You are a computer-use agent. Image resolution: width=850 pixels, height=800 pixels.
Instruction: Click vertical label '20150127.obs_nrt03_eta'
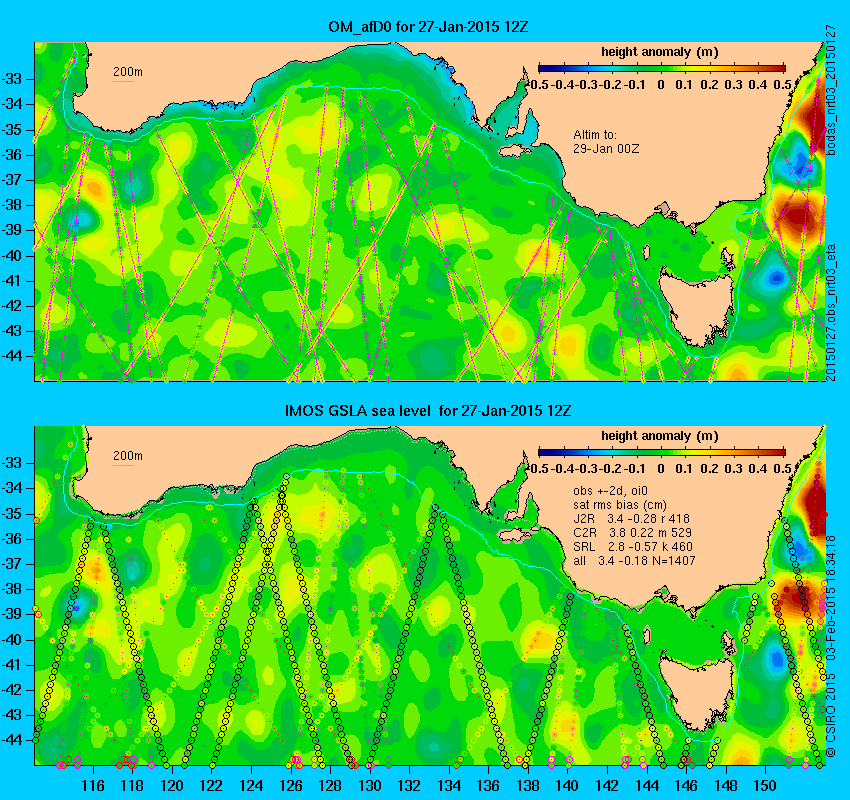(832, 312)
